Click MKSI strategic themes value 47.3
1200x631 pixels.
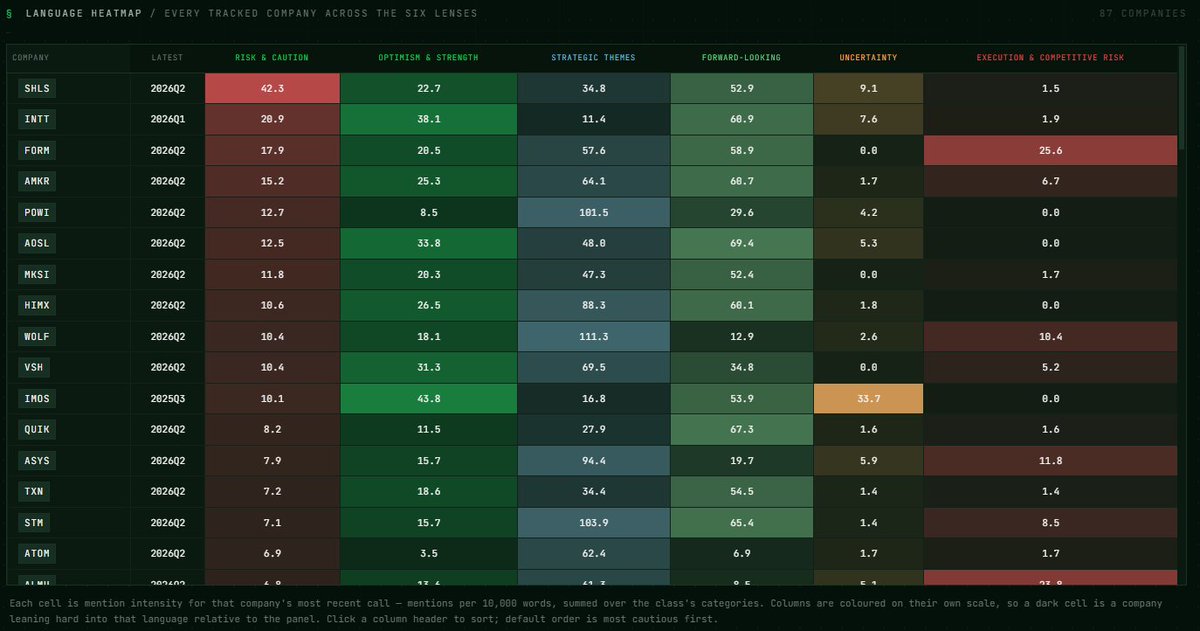pos(593,275)
